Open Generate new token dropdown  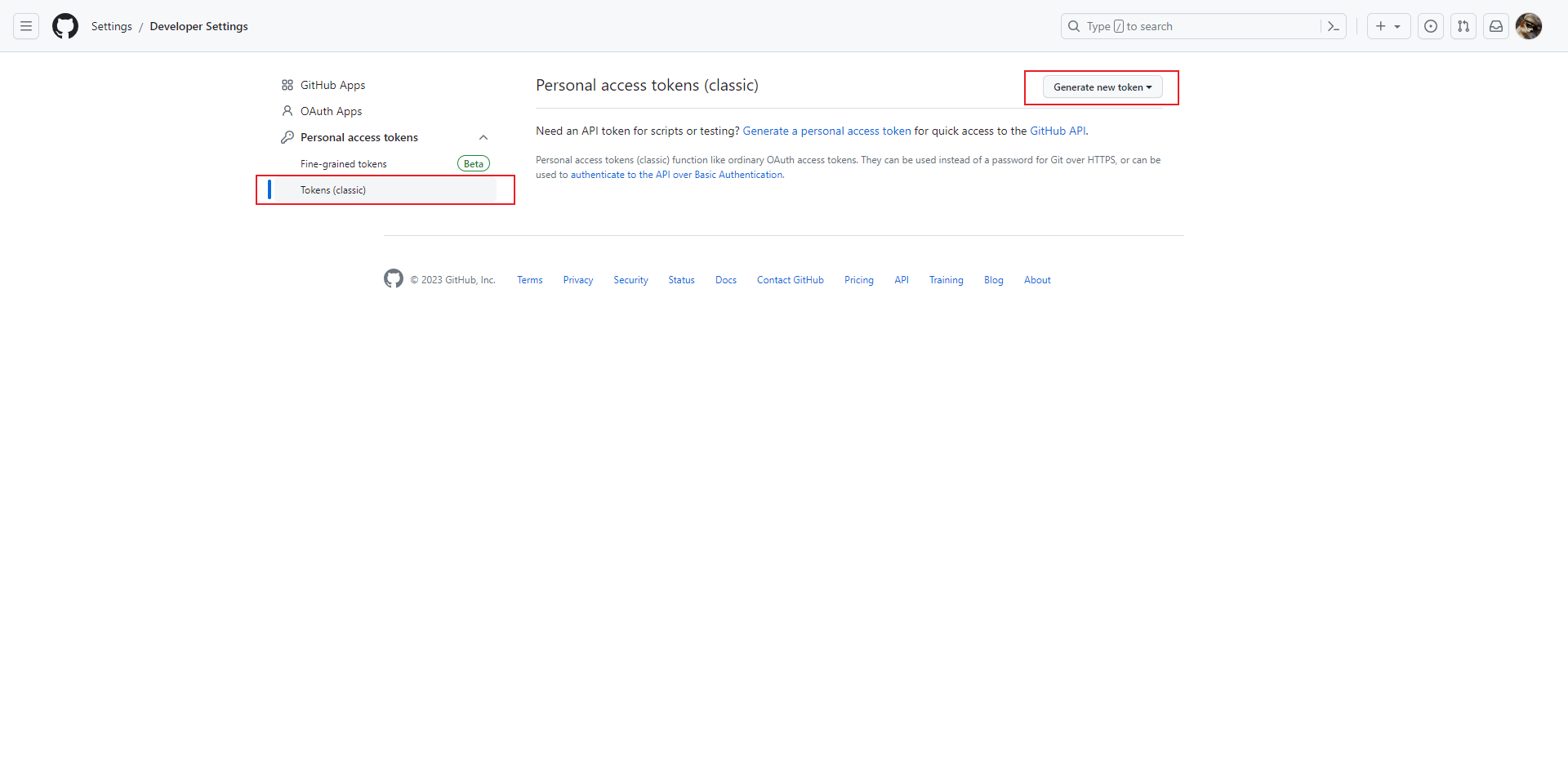1102,87
